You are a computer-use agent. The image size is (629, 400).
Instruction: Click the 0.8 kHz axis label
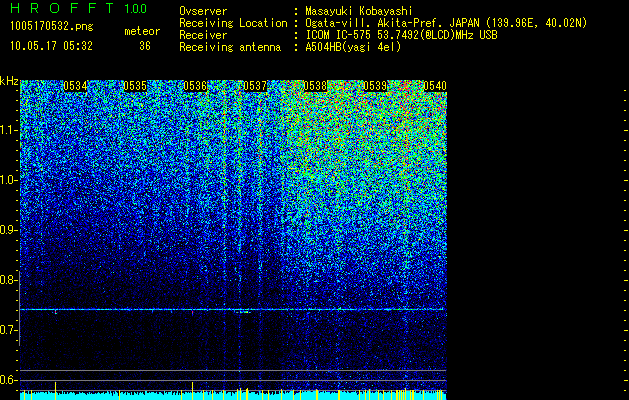9,280
